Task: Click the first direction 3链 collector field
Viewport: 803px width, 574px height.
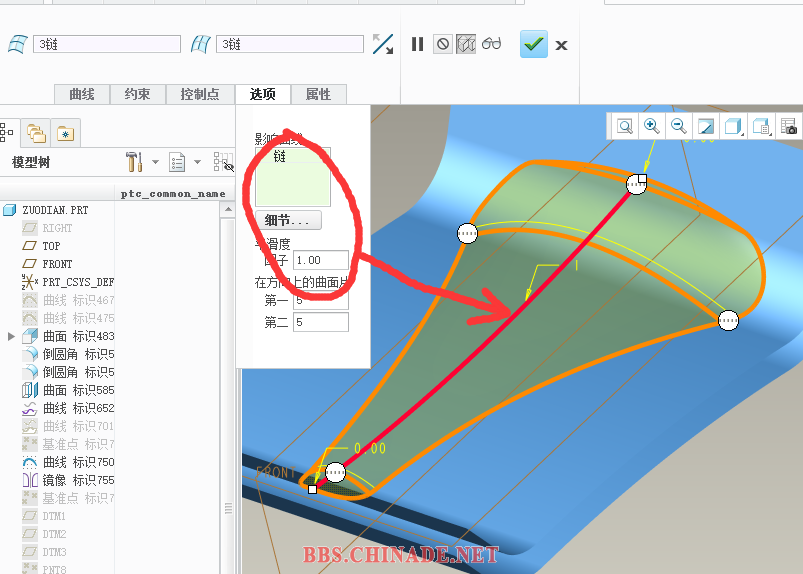Action: 106,44
